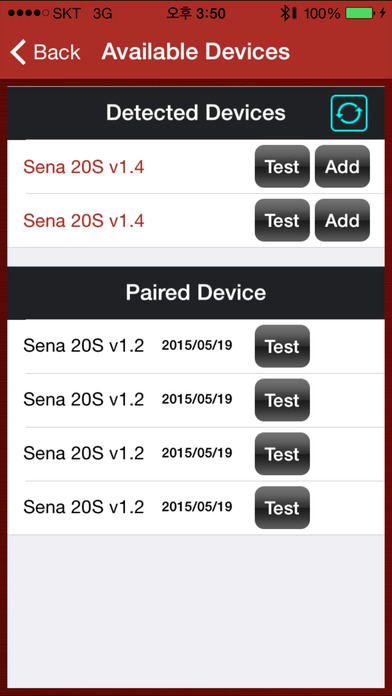Test the first paired Sena 20S v1.2
Screen dimensions: 392x696
coord(282,346)
